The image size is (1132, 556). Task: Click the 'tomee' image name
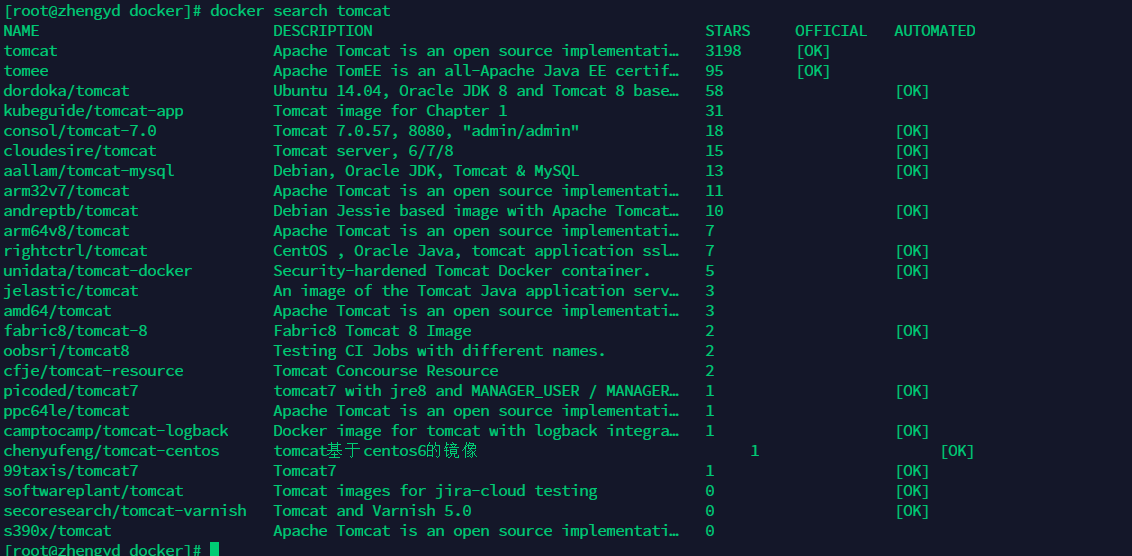coord(26,71)
